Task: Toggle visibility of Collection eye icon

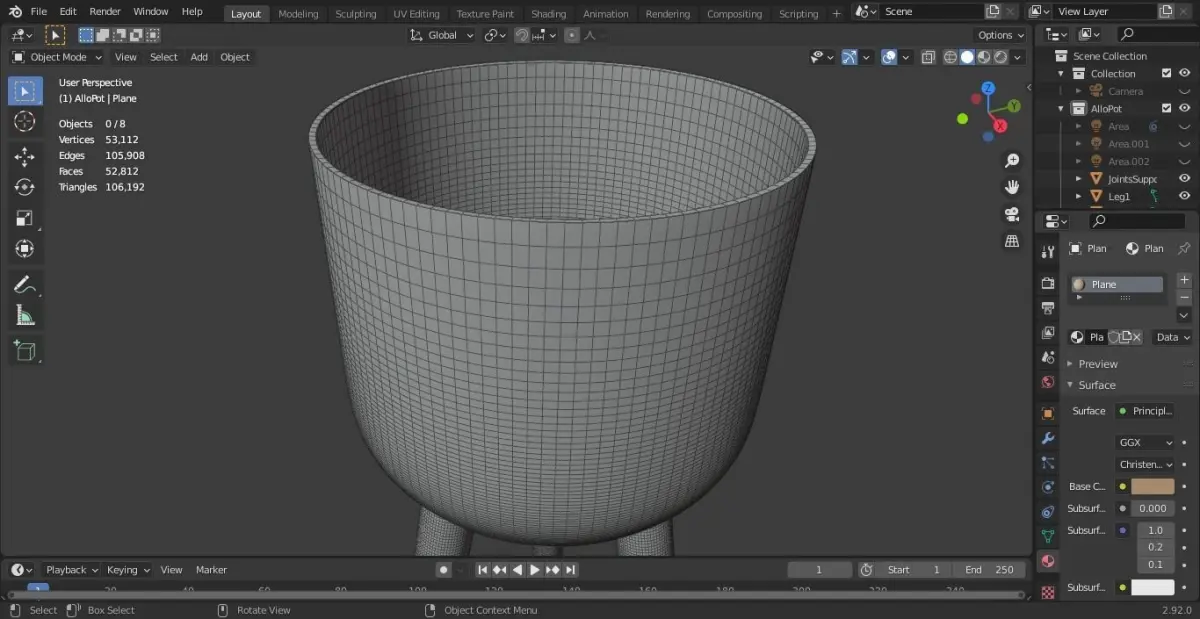Action: [1184, 73]
